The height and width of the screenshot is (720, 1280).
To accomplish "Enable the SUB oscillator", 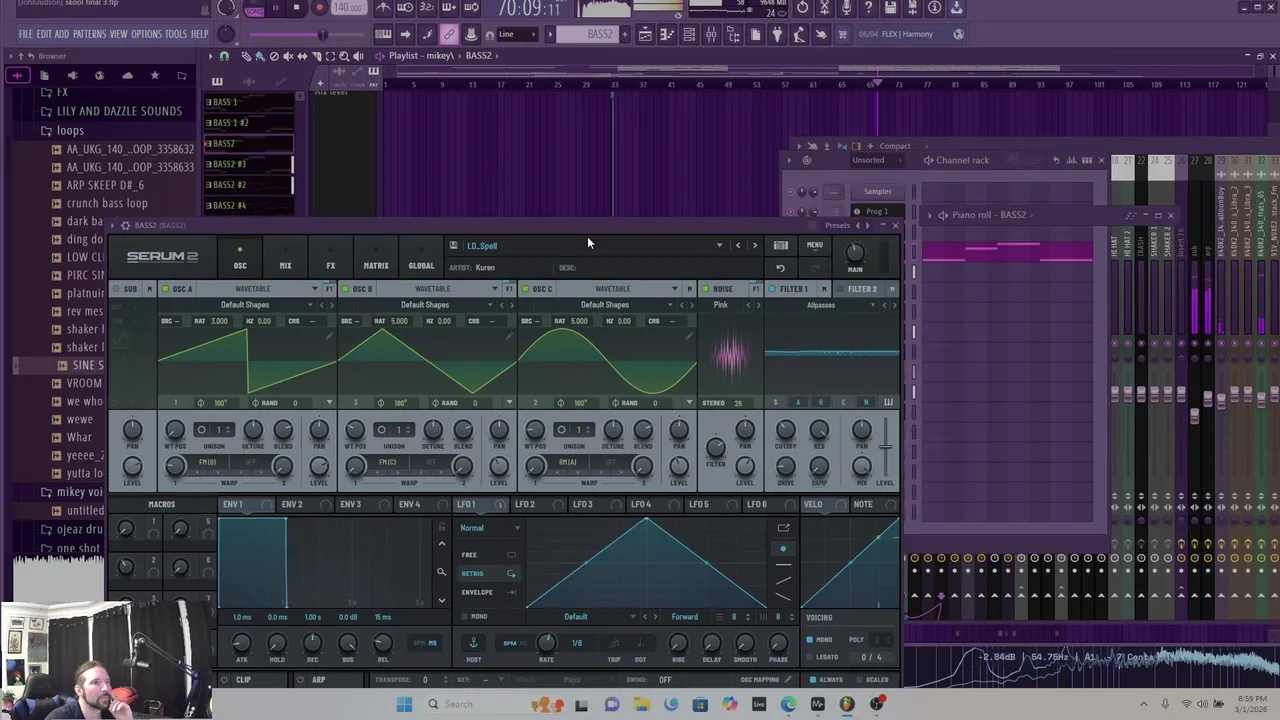I will point(114,289).
